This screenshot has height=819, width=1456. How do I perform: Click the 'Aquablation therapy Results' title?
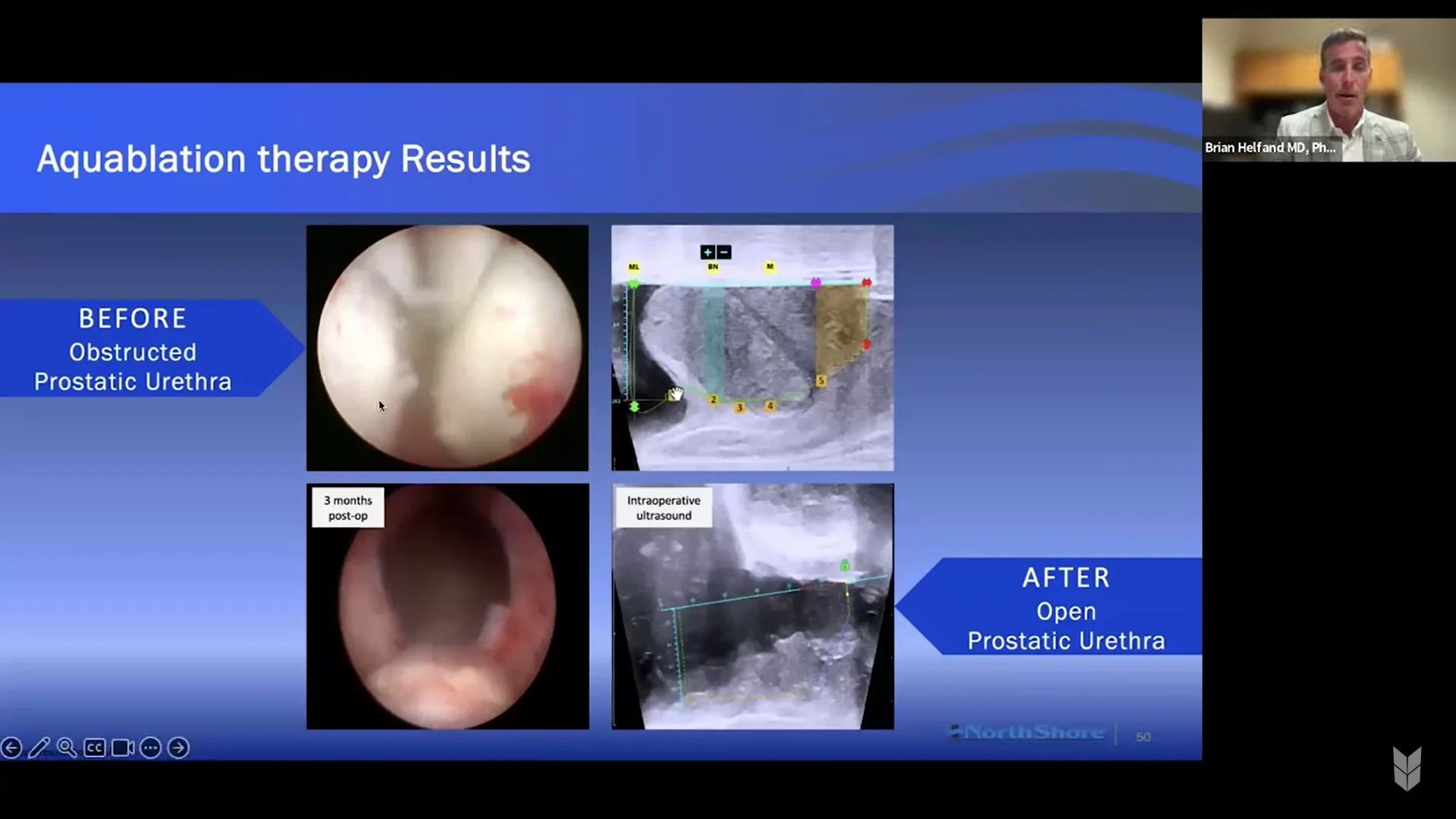pyautogui.click(x=284, y=158)
